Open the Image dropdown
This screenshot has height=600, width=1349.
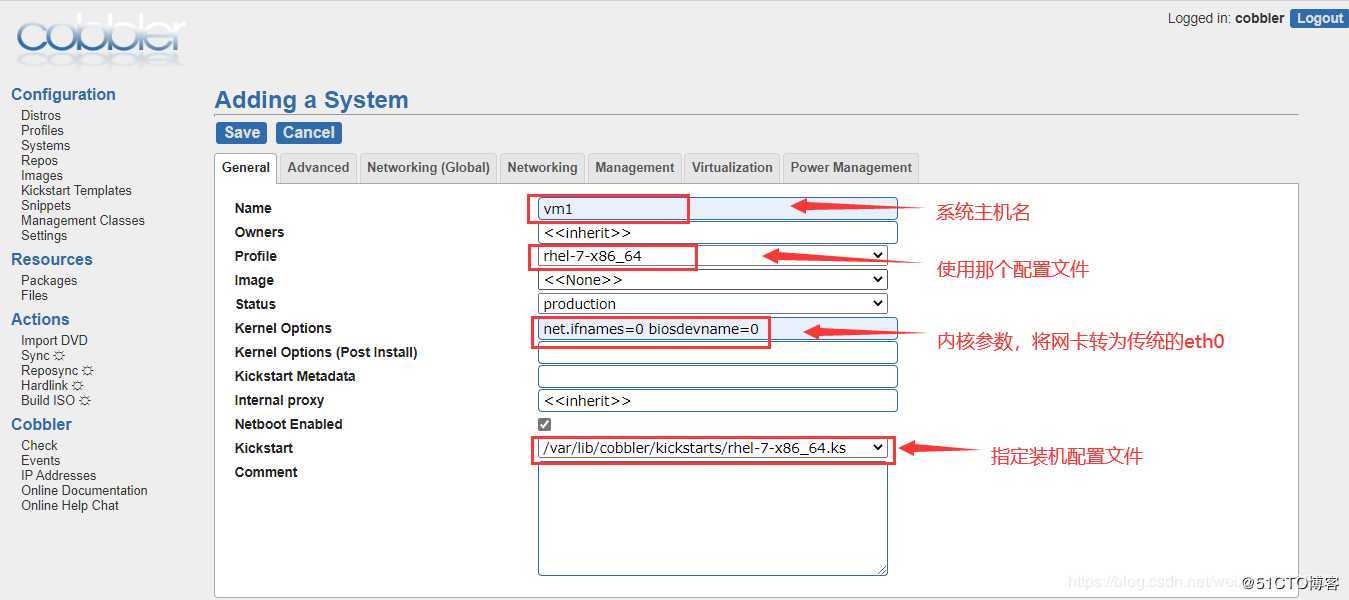click(x=712, y=280)
